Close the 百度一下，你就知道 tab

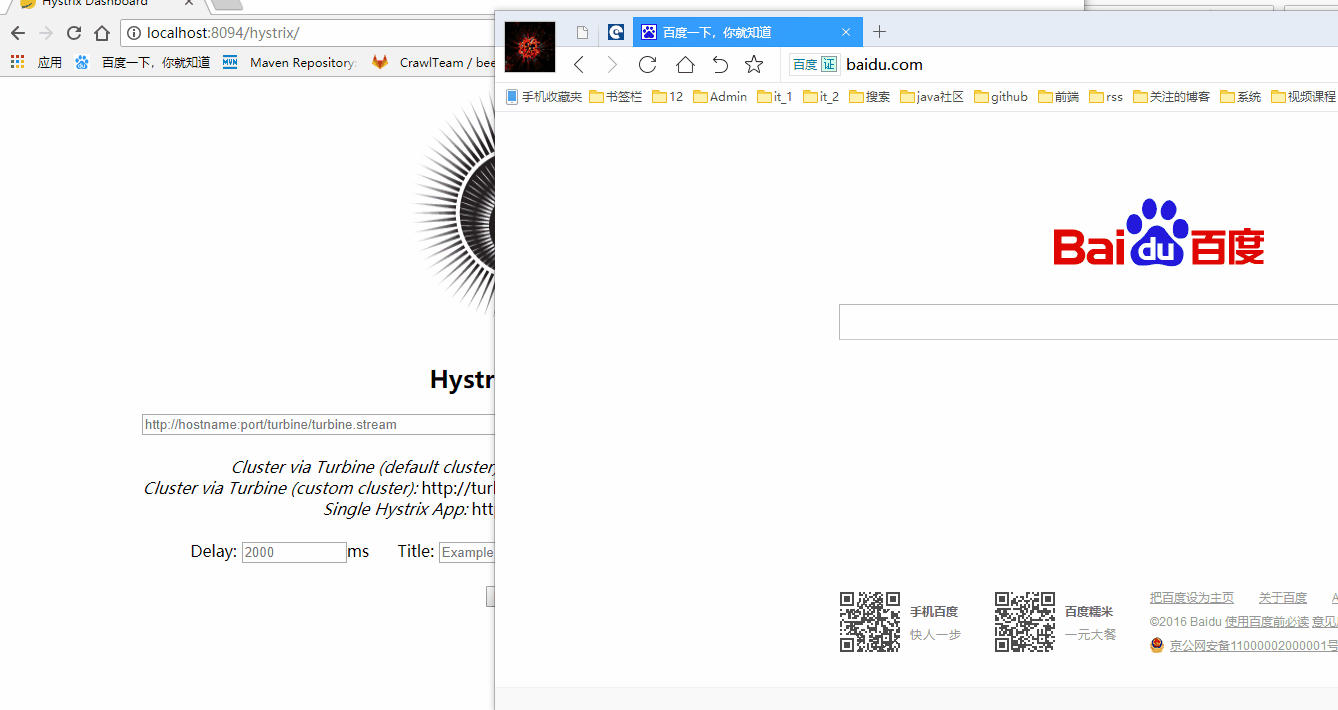pos(846,32)
